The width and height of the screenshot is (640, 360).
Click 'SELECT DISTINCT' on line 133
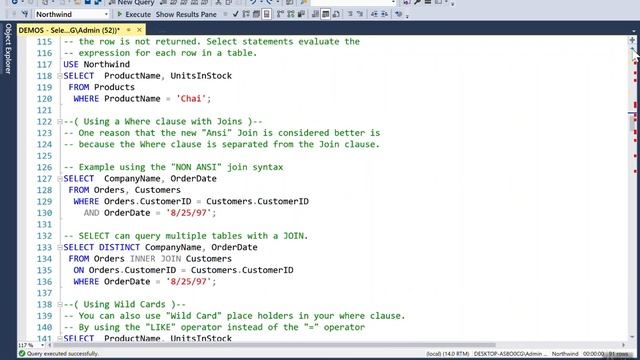(101, 247)
